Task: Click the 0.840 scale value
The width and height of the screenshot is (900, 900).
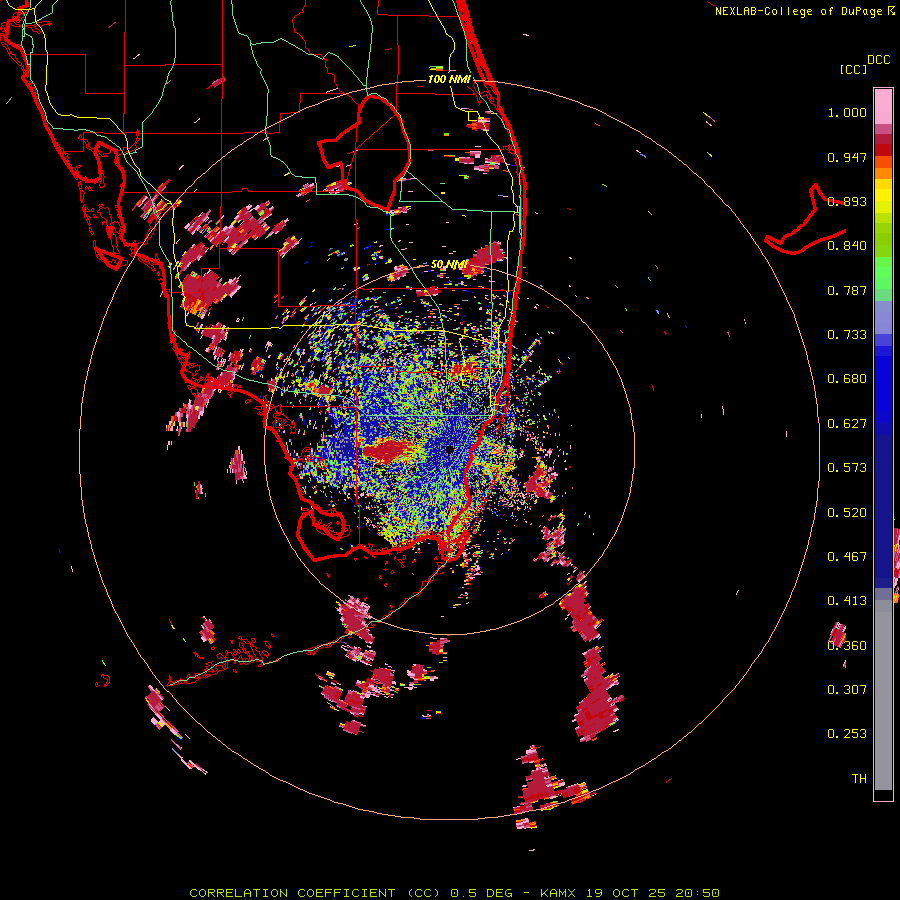Action: pyautogui.click(x=847, y=246)
